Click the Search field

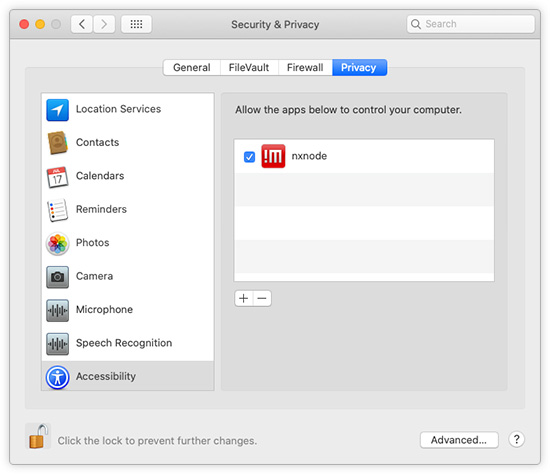pos(471,24)
